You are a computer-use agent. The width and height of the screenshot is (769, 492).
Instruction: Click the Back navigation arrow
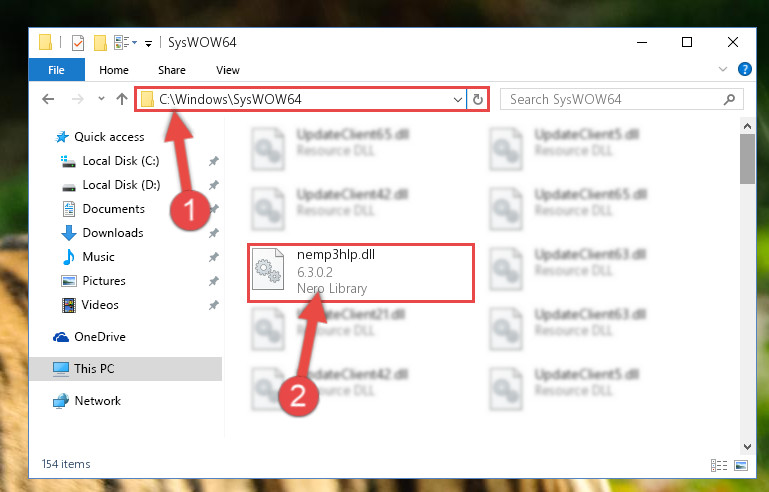coord(48,100)
